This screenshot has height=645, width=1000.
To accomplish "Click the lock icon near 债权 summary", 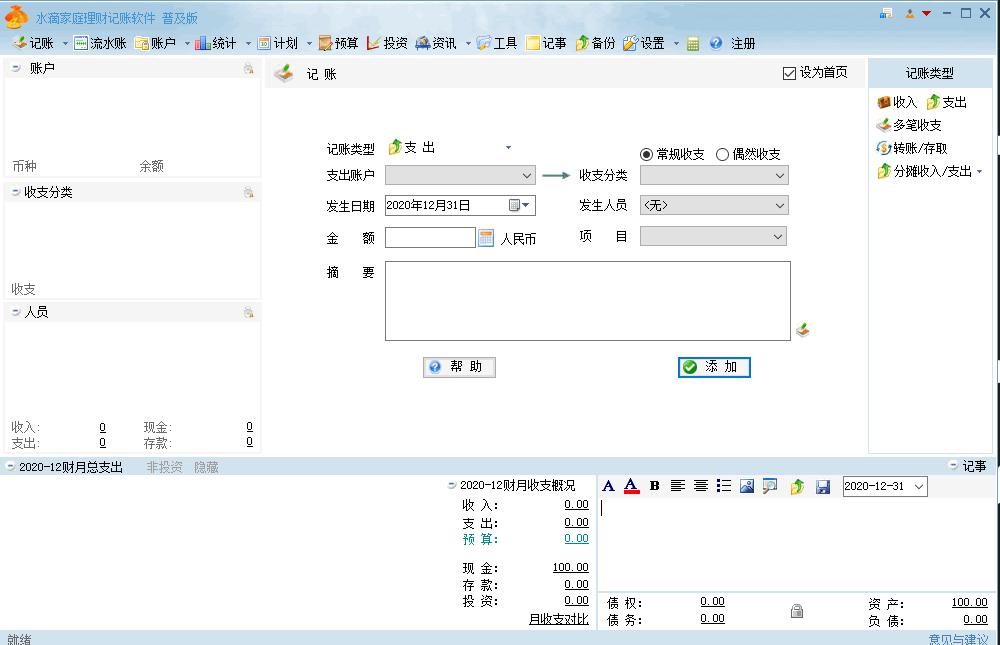I will 797,611.
